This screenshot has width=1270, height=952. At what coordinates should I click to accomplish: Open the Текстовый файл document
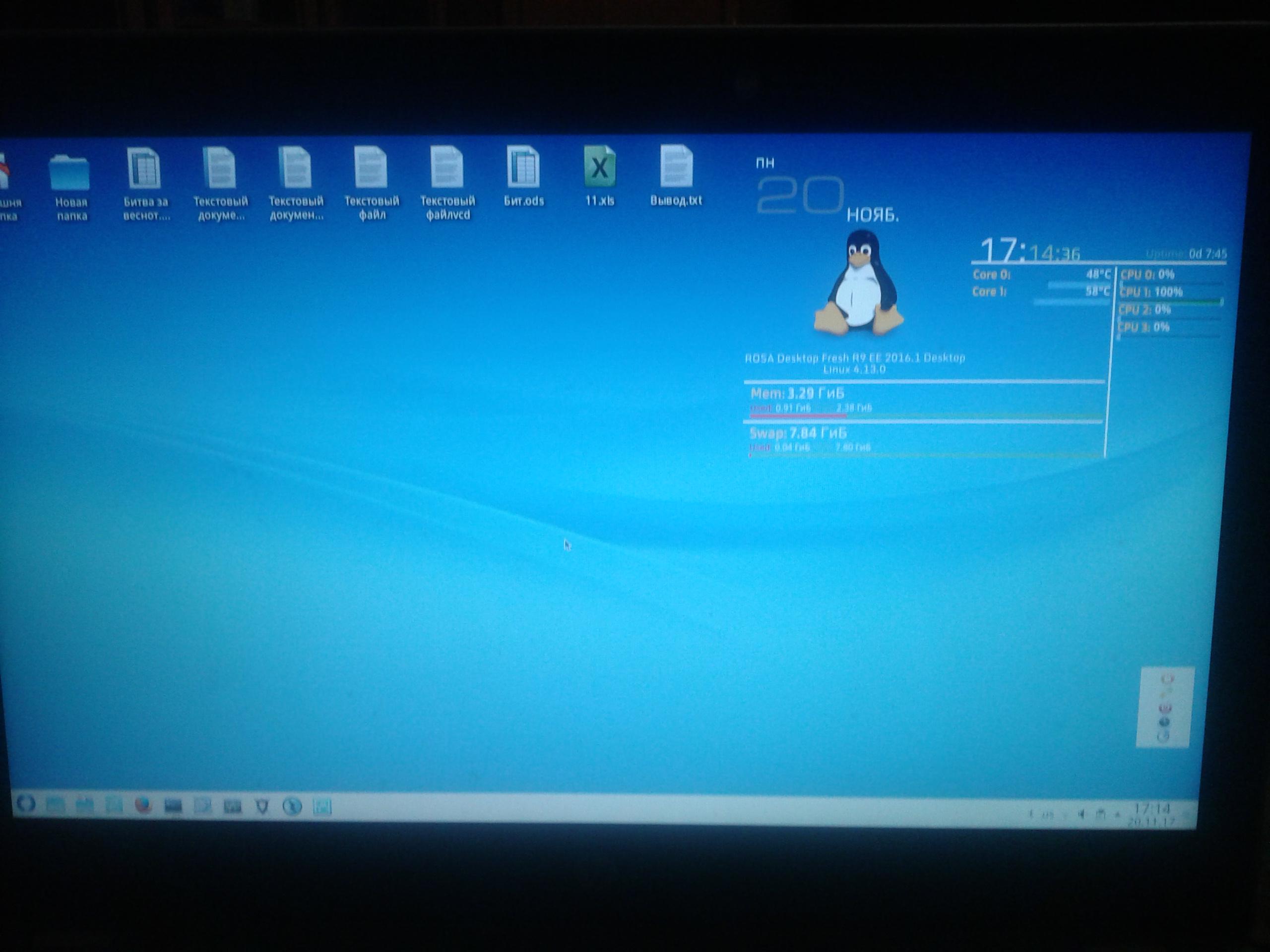click(x=371, y=168)
